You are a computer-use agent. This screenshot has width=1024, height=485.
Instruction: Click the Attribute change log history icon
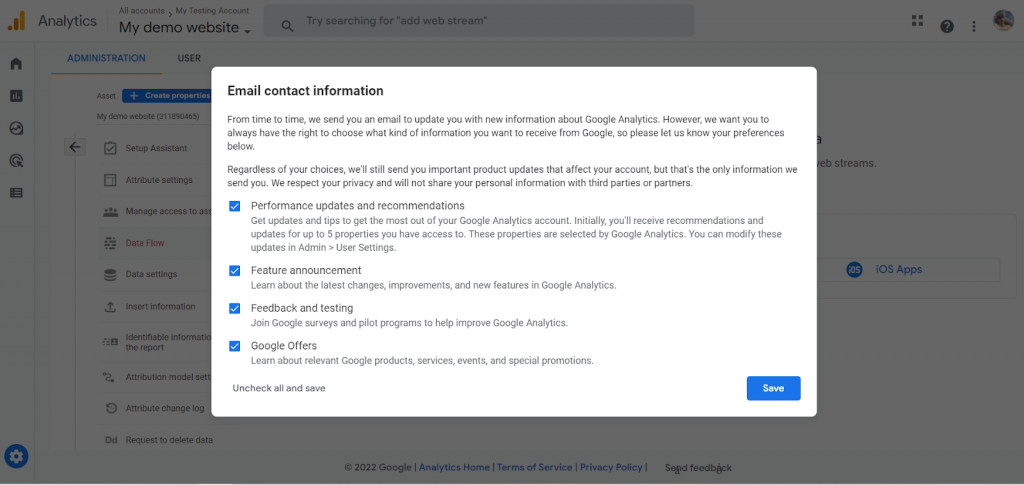pos(112,409)
